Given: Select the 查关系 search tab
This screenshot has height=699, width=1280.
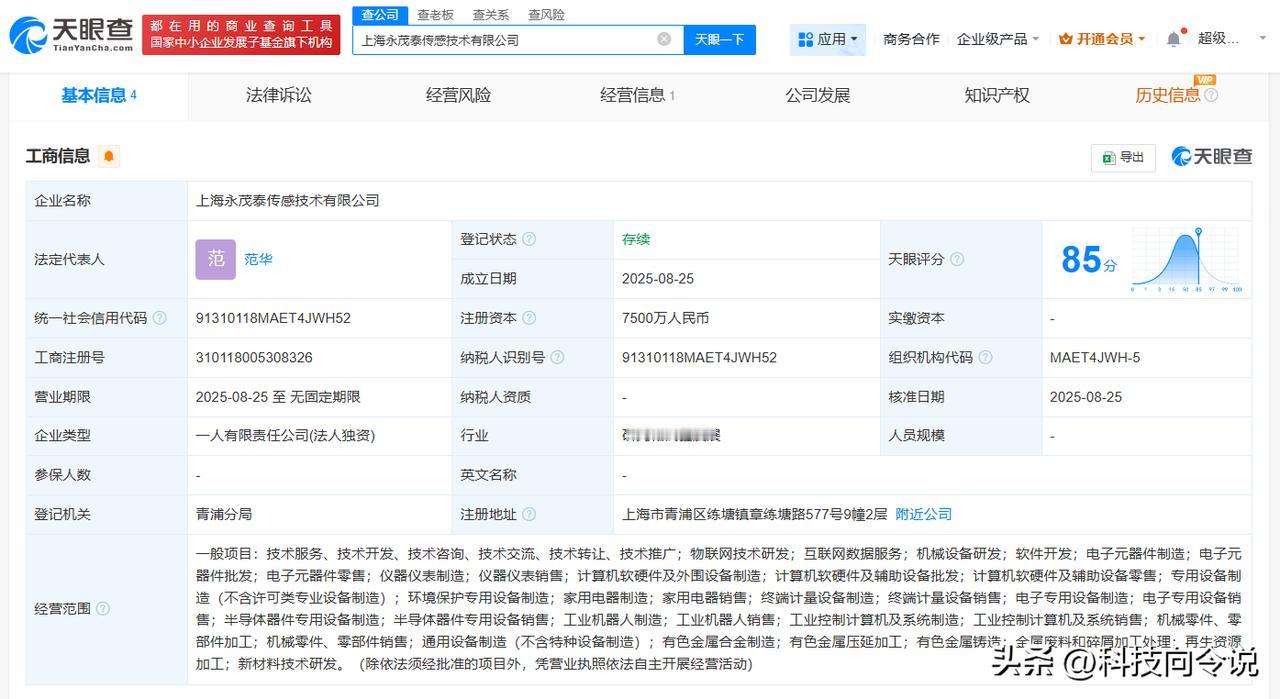Looking at the screenshot, I should [491, 15].
